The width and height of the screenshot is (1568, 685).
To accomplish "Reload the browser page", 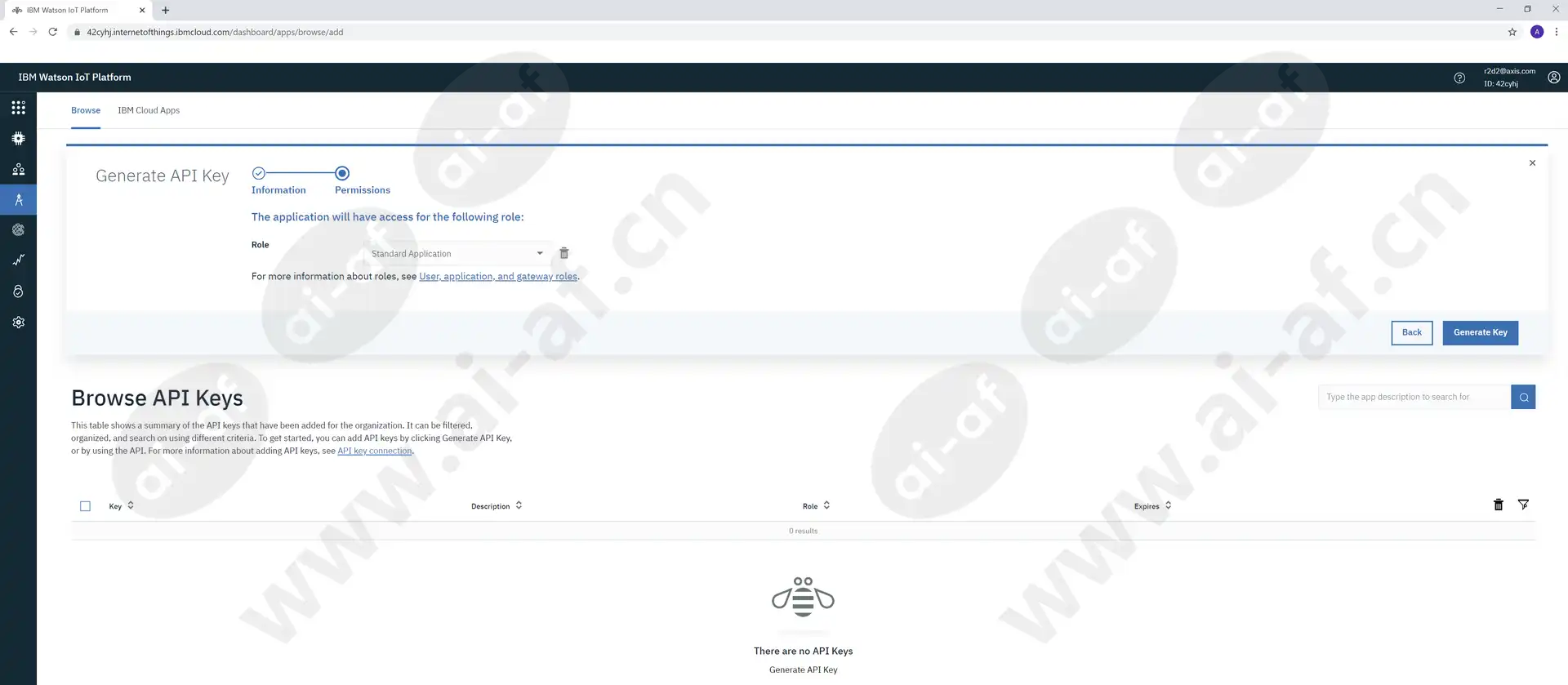I will pos(52,32).
